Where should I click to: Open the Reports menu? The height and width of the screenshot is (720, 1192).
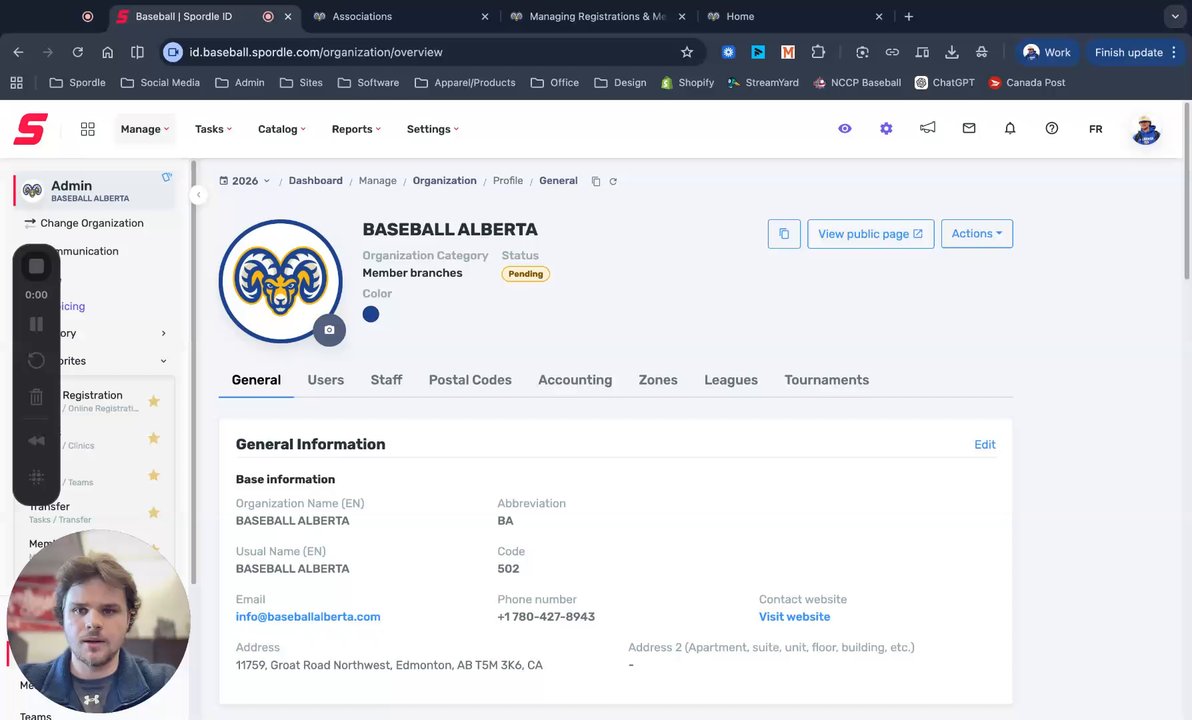356,129
